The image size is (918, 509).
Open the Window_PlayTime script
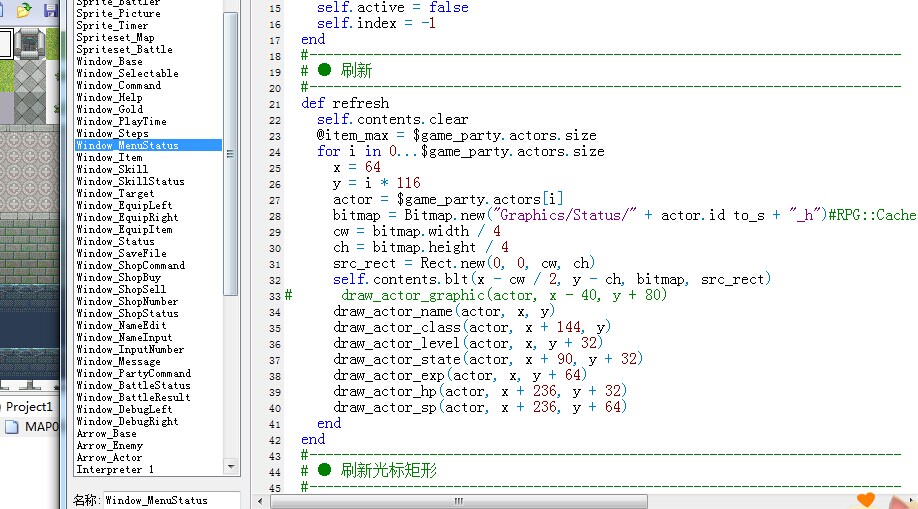(x=122, y=122)
